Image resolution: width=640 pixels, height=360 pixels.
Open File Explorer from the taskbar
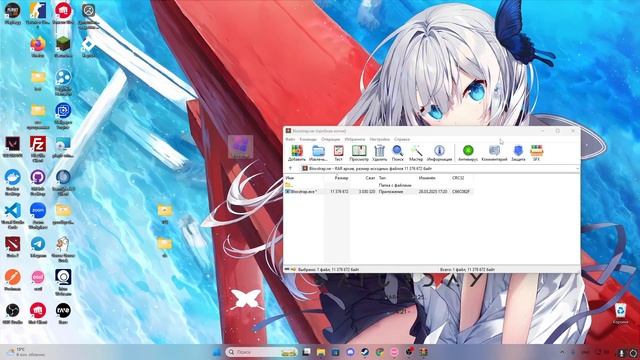click(x=321, y=352)
